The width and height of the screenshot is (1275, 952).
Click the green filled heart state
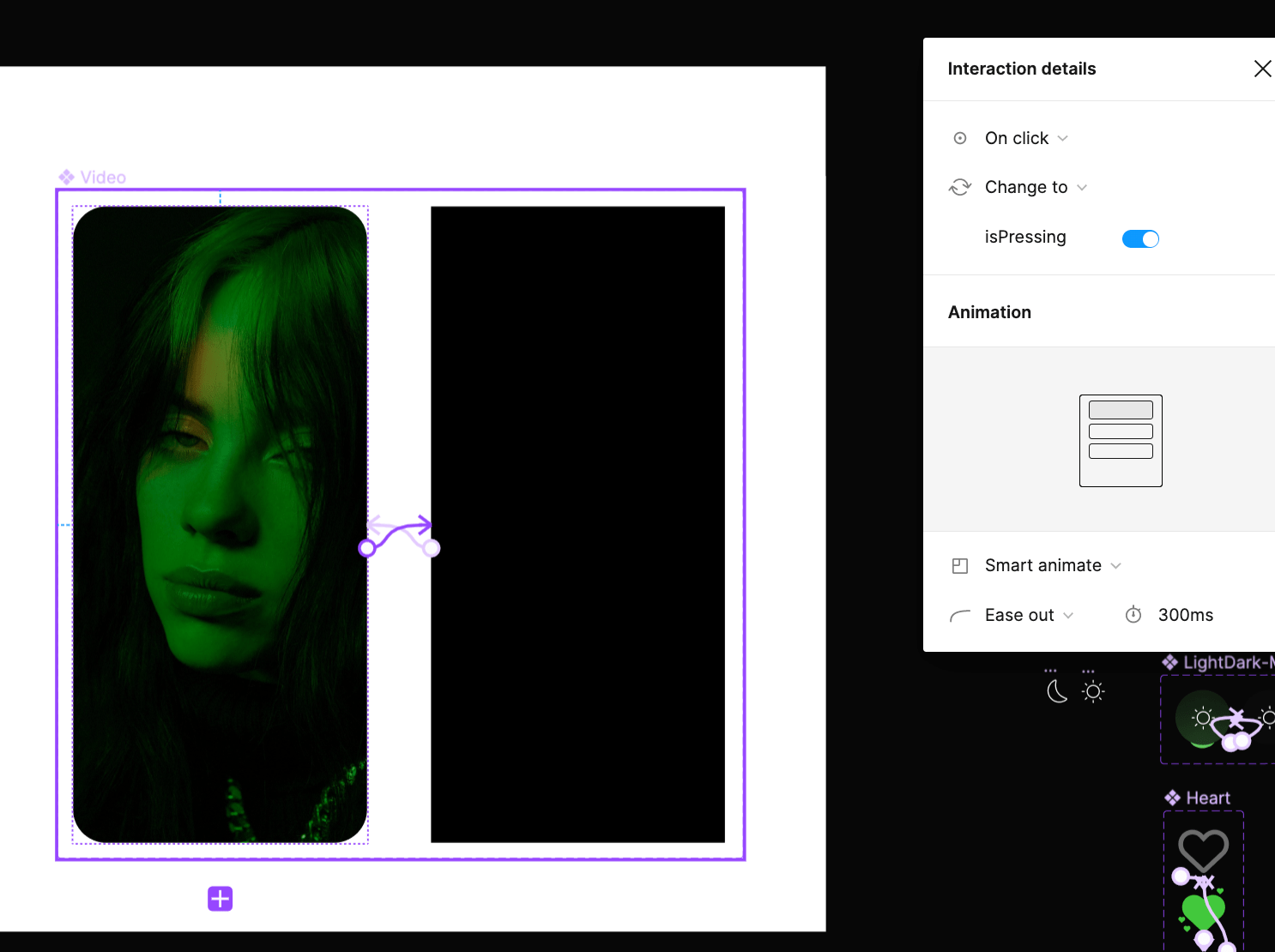[1203, 909]
